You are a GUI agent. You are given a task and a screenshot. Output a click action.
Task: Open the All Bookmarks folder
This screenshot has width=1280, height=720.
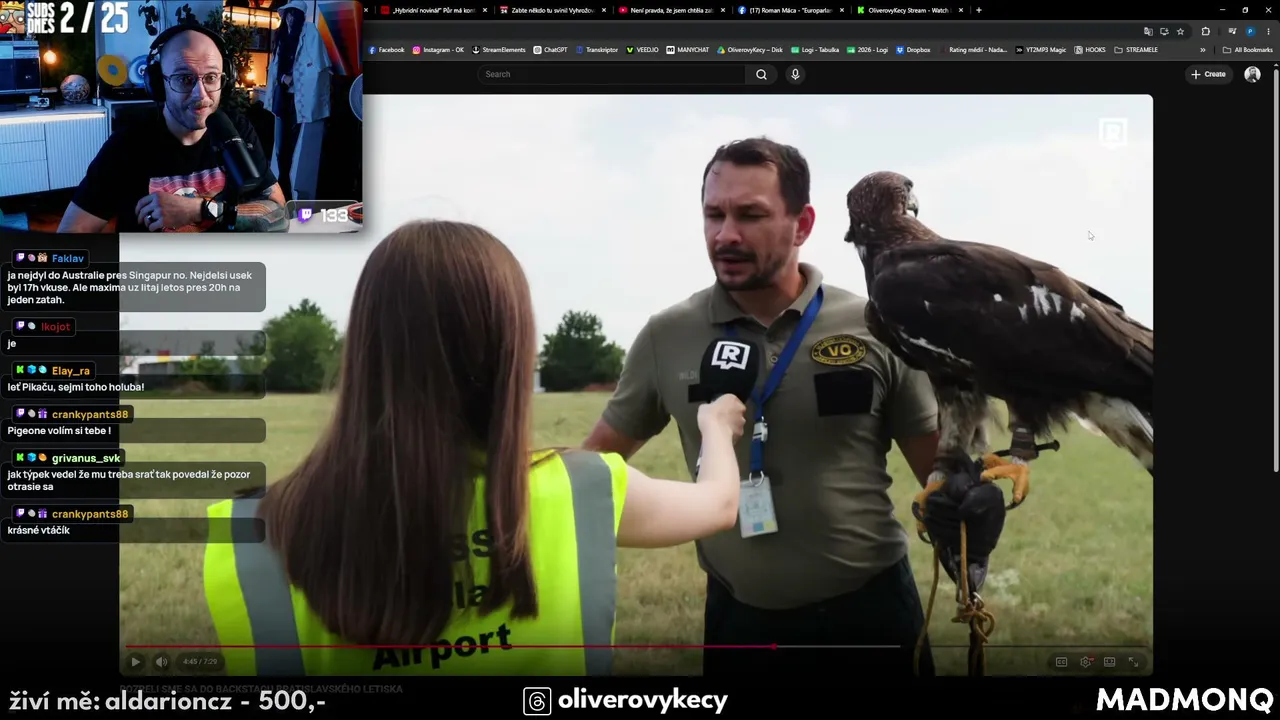[x=1247, y=50]
